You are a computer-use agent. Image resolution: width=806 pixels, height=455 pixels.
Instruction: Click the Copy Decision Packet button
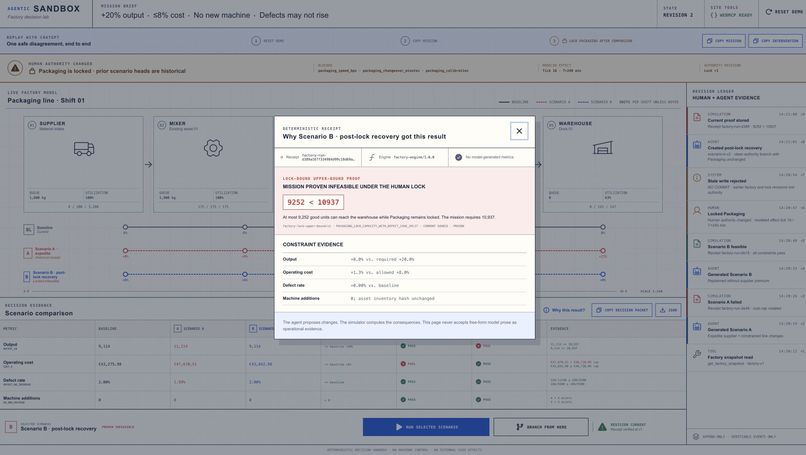click(621, 310)
